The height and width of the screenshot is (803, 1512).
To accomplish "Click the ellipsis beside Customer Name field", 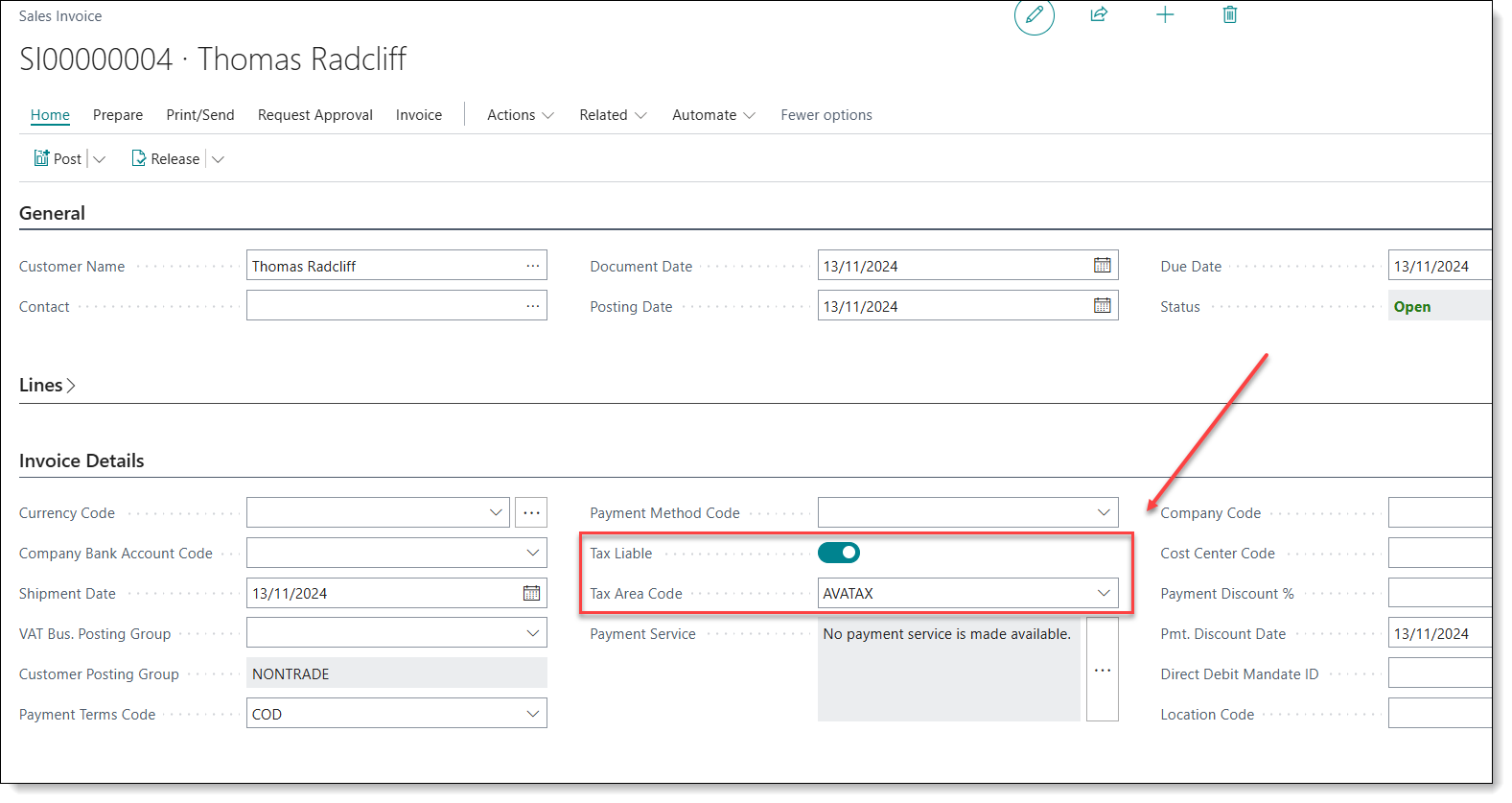I will [532, 266].
